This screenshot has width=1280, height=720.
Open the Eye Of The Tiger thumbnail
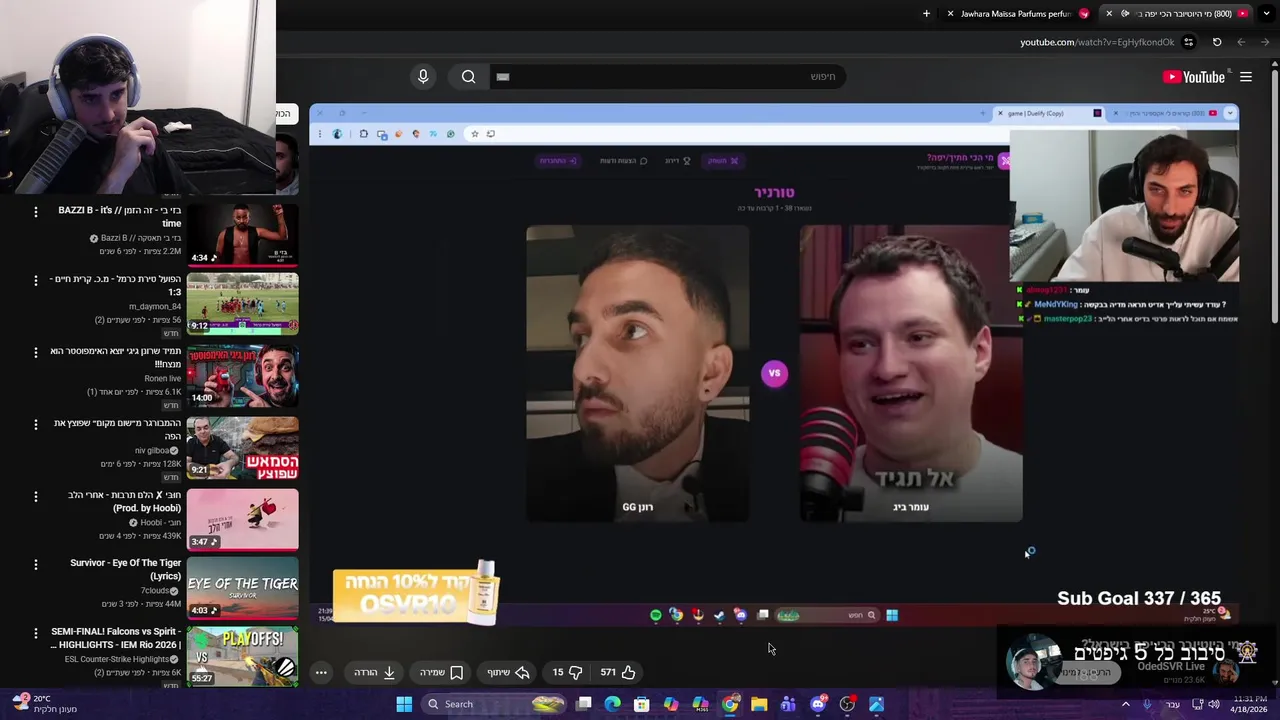tap(242, 589)
